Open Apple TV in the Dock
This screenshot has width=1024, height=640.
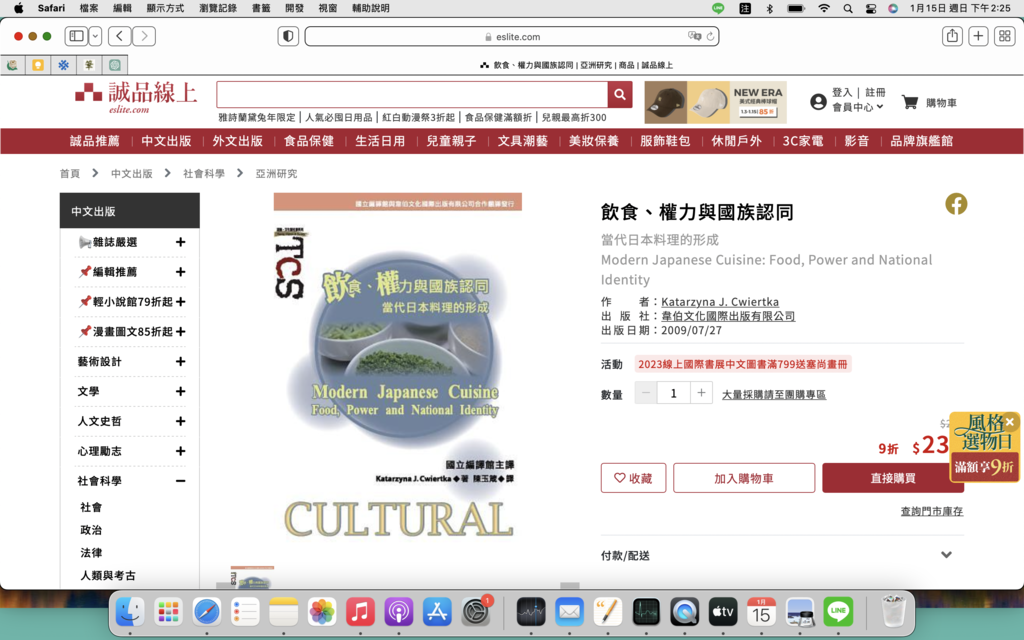click(722, 612)
